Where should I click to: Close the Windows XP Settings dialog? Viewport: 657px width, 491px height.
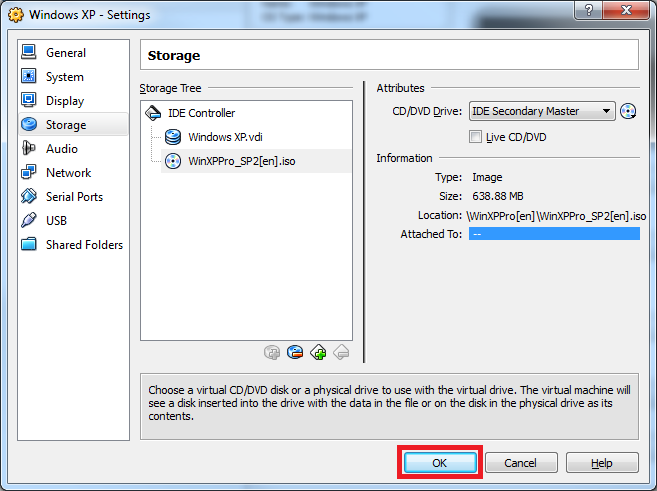click(626, 10)
